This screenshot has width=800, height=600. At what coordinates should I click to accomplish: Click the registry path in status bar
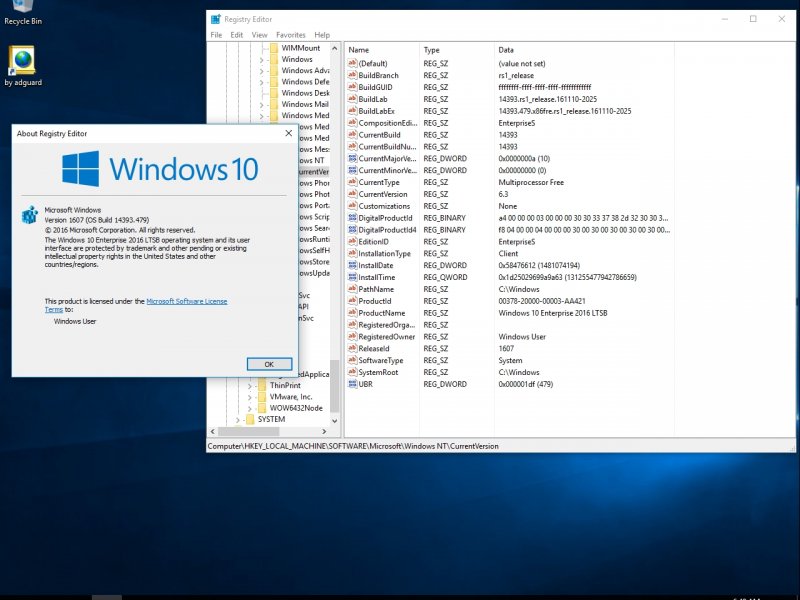[x=353, y=446]
